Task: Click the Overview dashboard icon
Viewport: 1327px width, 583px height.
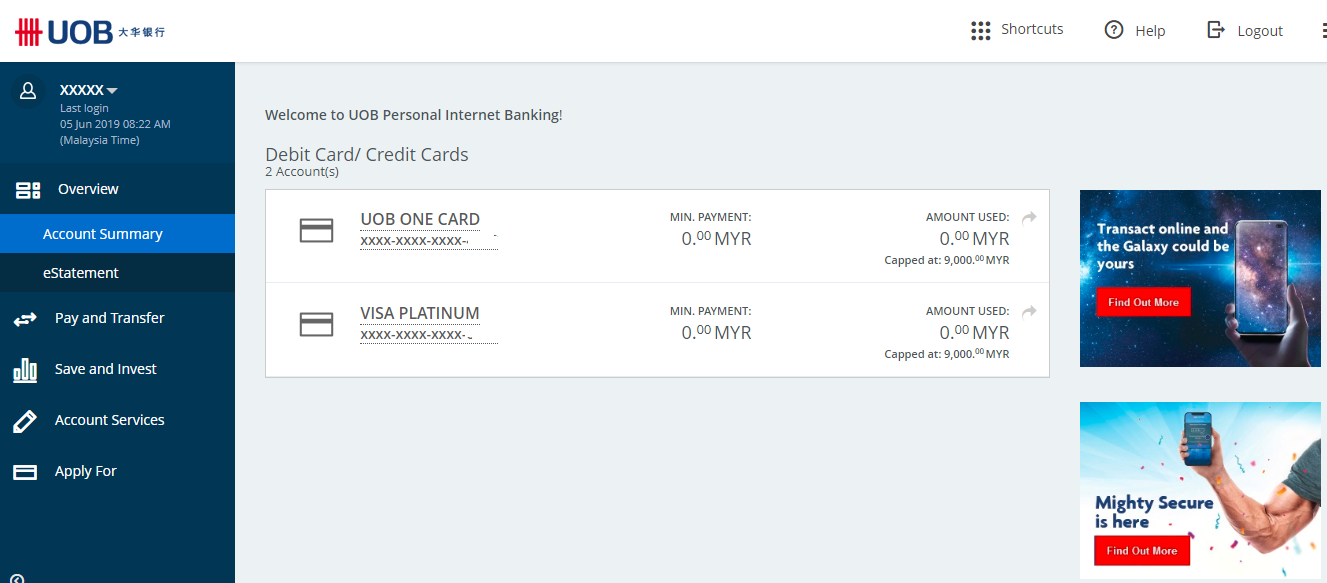Action: [28, 190]
